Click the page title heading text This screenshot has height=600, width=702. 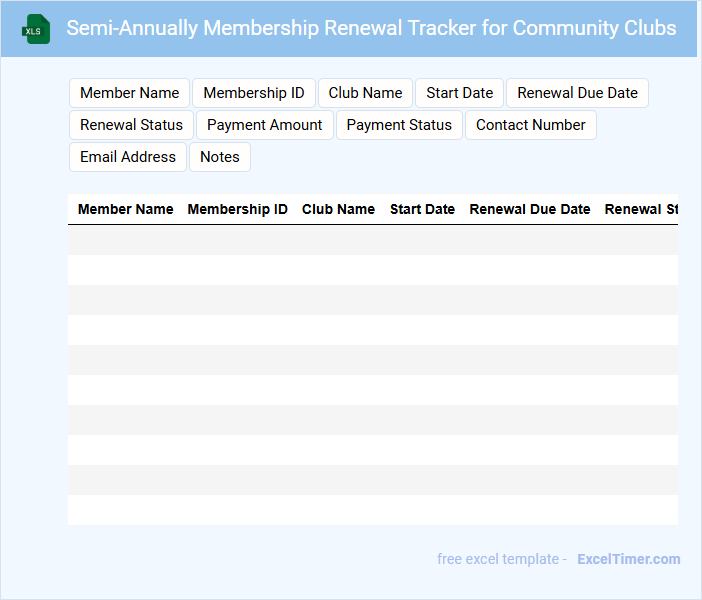[371, 28]
